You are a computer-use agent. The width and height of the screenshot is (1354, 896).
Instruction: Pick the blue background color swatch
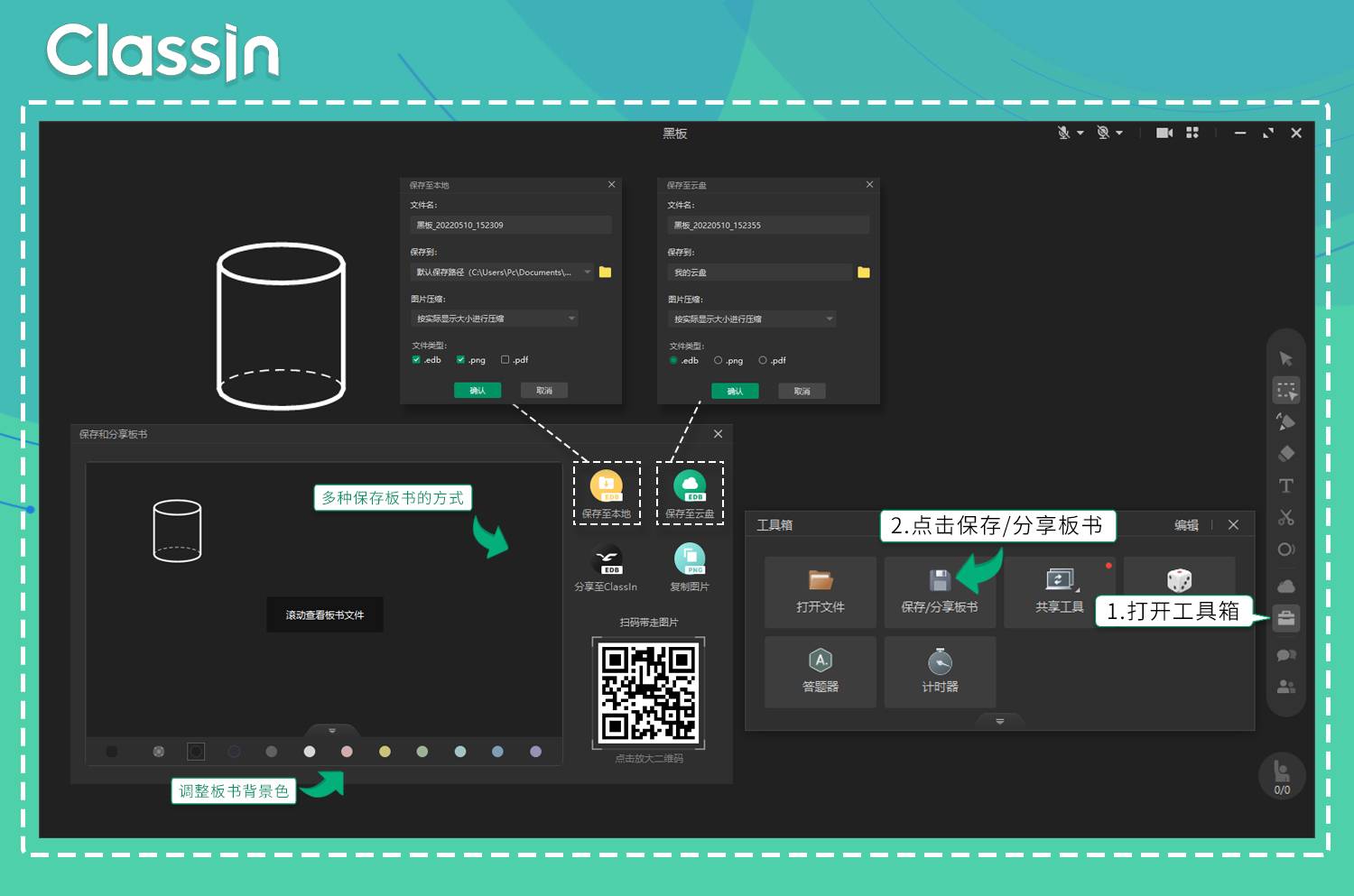point(497,751)
